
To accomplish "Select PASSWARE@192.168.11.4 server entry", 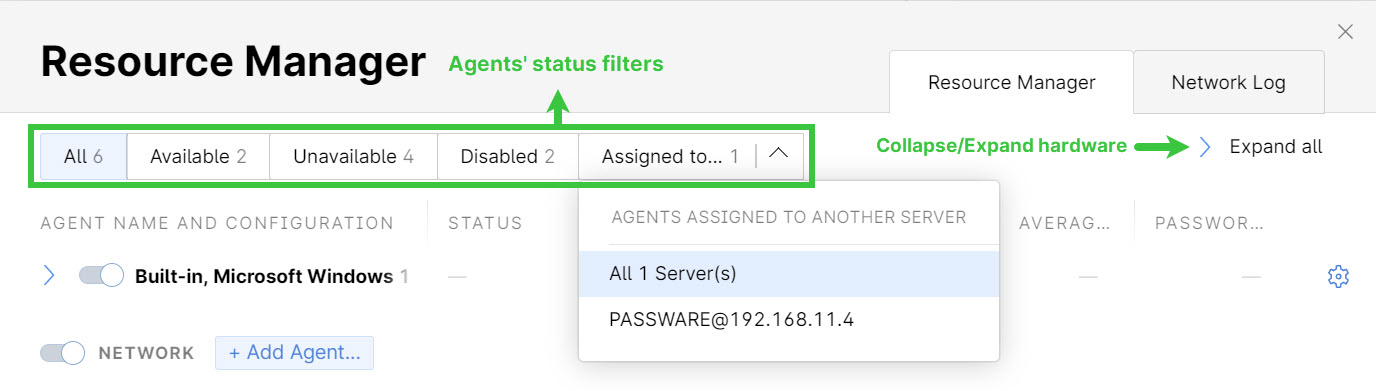I will pyautogui.click(x=789, y=321).
